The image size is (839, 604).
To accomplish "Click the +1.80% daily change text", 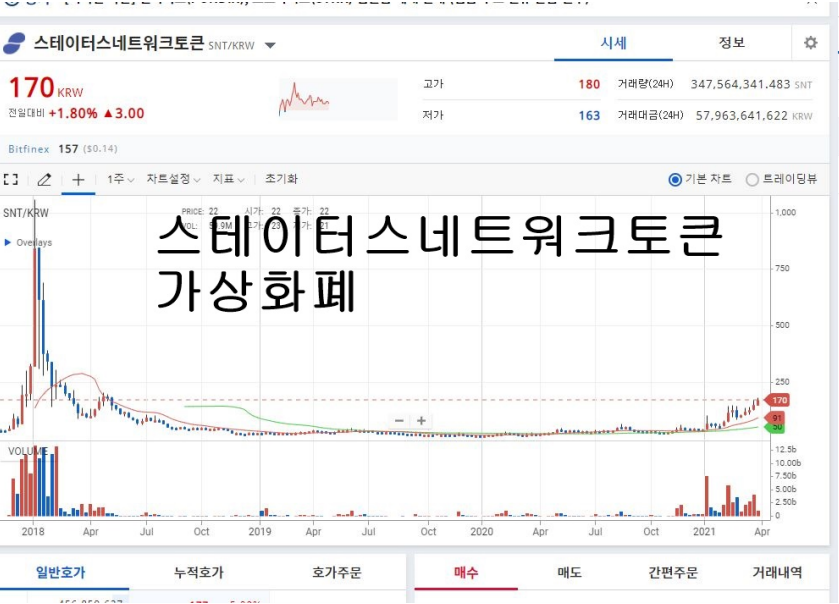I will pos(73,113).
